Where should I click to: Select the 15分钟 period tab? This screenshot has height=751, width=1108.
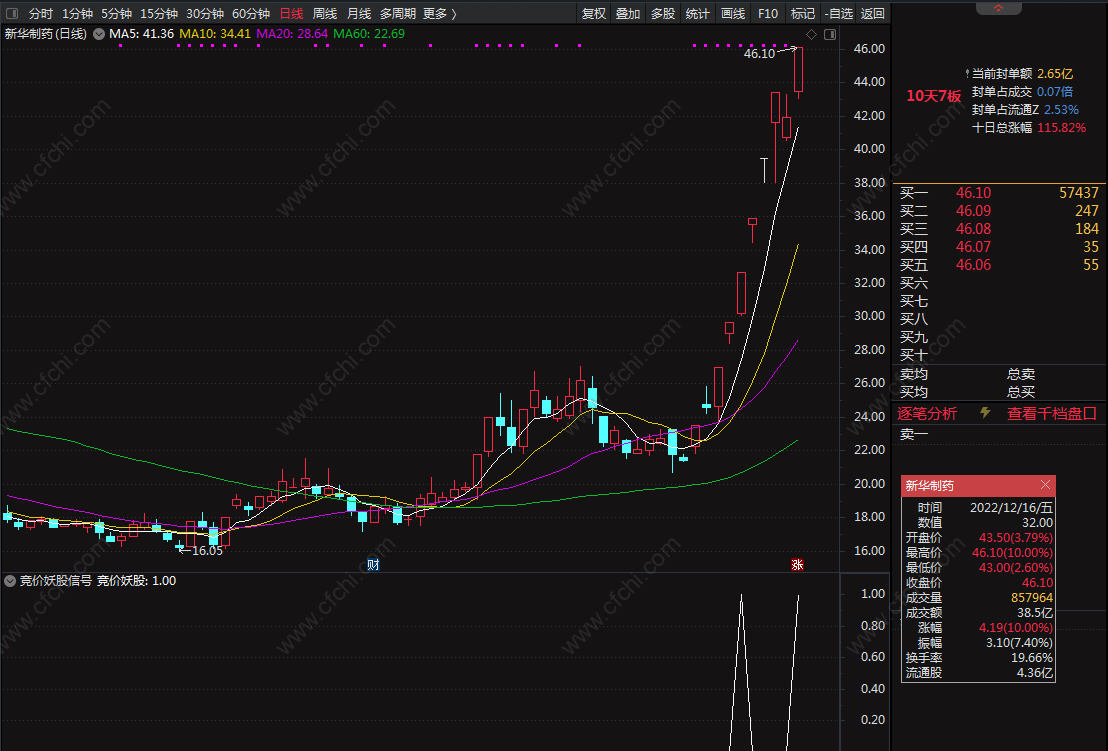click(158, 13)
